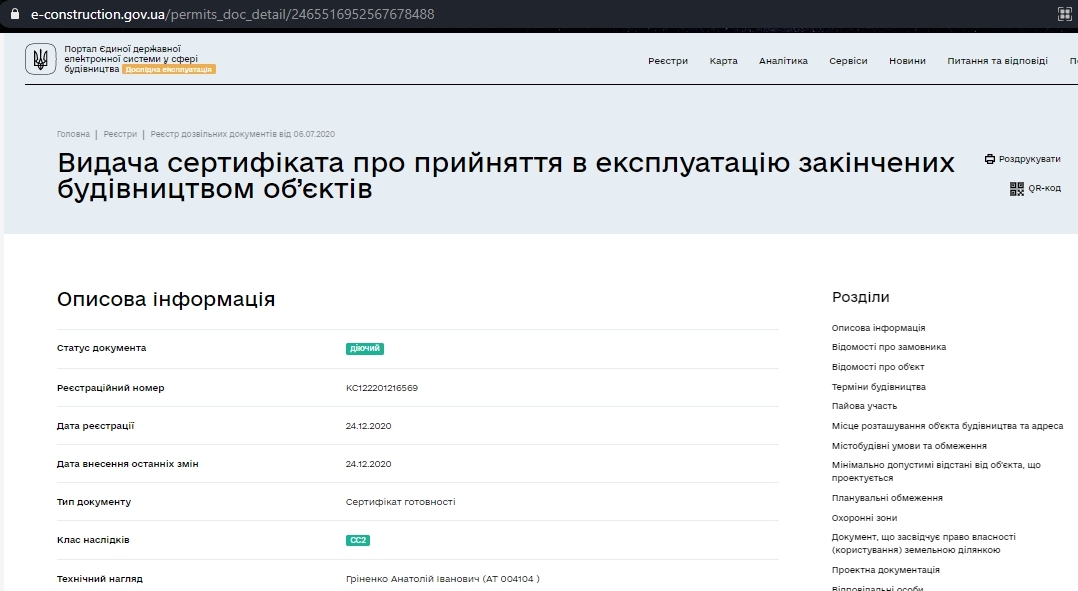Click the Ukrainian trident portal logo
Image resolution: width=1078 pixels, height=591 pixels.
click(41, 59)
